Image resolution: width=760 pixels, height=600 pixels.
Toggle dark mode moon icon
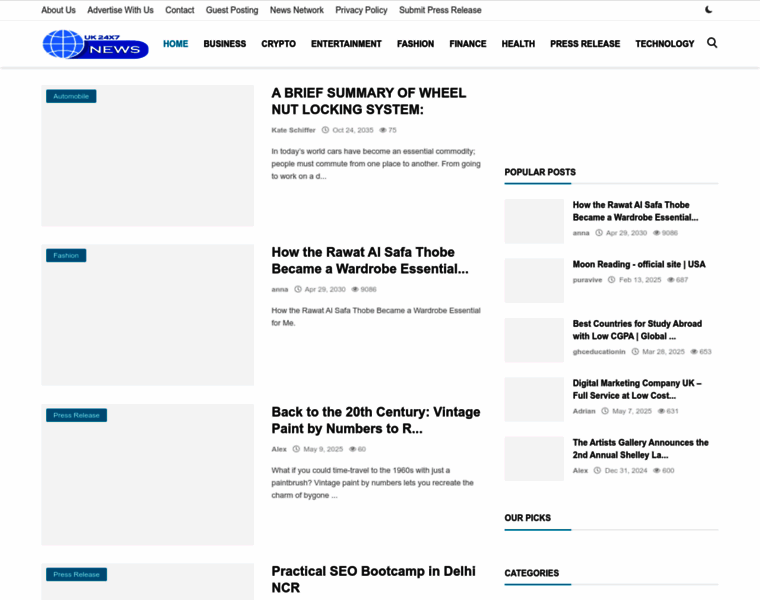click(x=709, y=10)
